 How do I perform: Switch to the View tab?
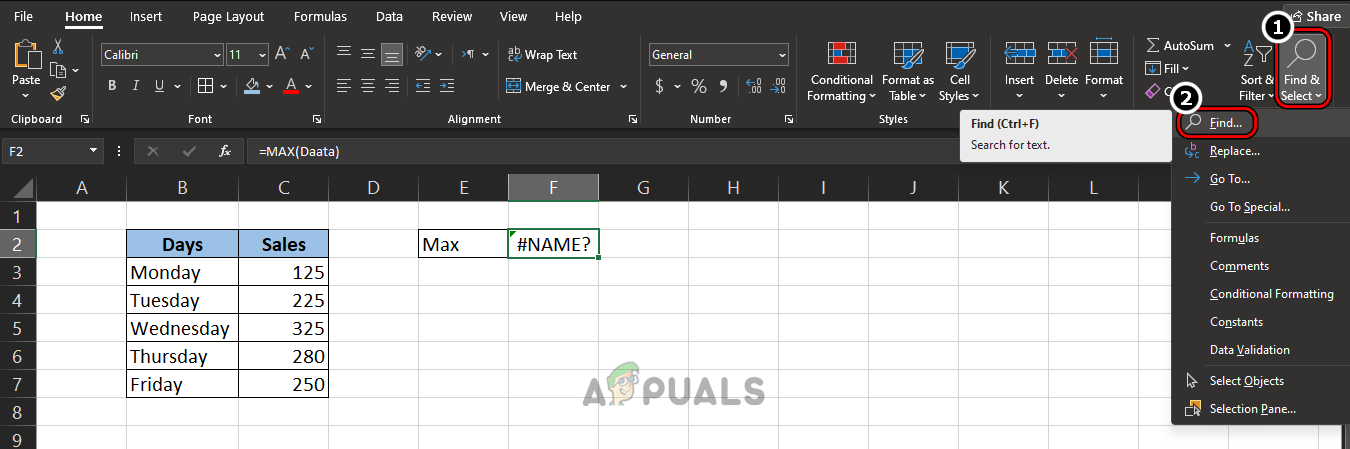tap(513, 17)
